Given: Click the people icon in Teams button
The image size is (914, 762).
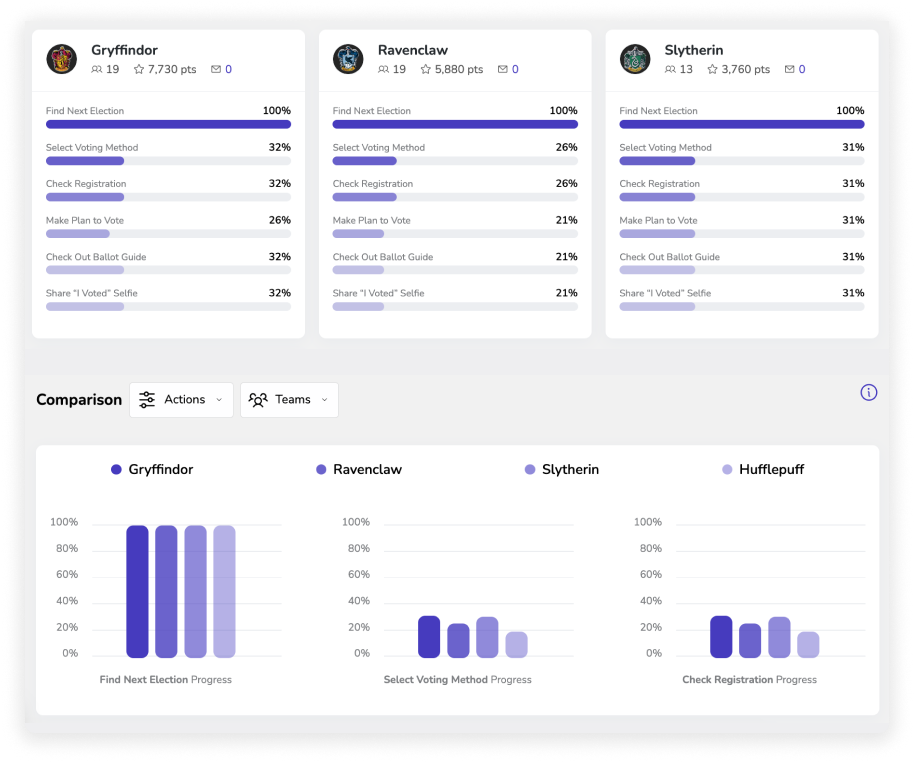Looking at the screenshot, I should 258,399.
